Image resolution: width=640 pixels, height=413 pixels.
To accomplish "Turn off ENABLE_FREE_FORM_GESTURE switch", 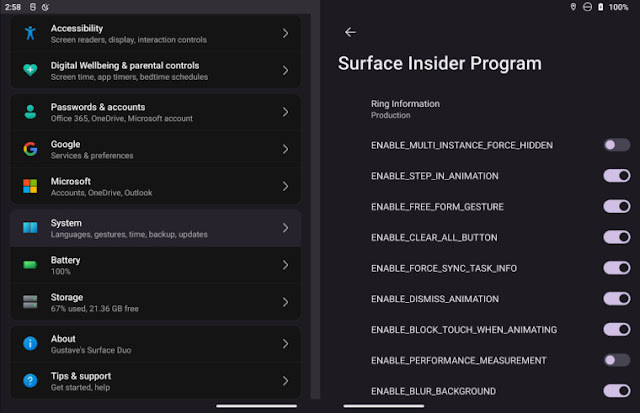I will 617,206.
